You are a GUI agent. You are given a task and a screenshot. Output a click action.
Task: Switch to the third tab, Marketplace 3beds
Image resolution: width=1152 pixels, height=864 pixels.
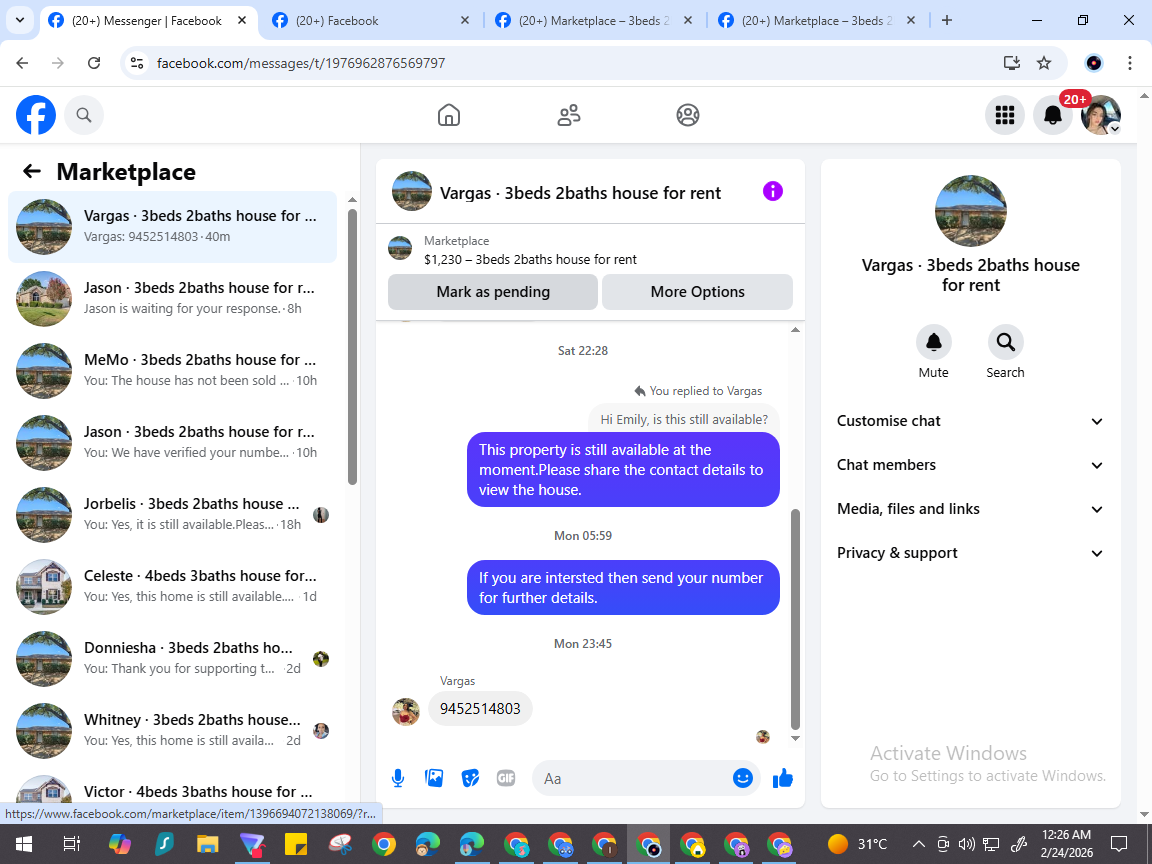click(594, 21)
